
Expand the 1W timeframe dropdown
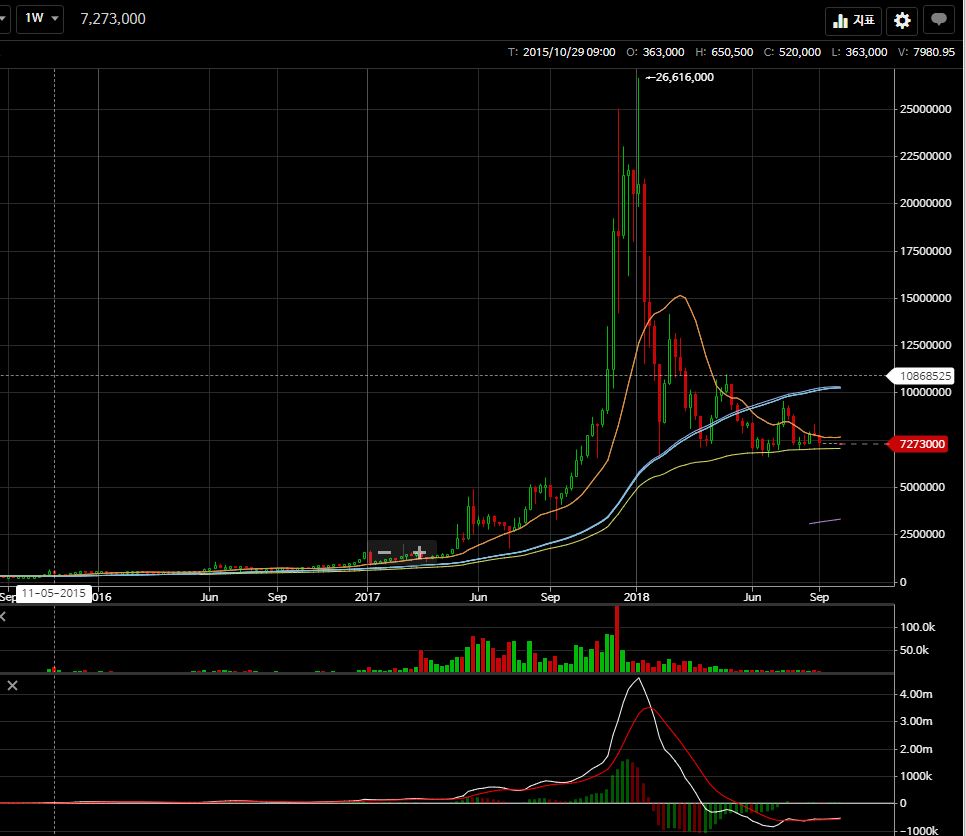[40, 18]
